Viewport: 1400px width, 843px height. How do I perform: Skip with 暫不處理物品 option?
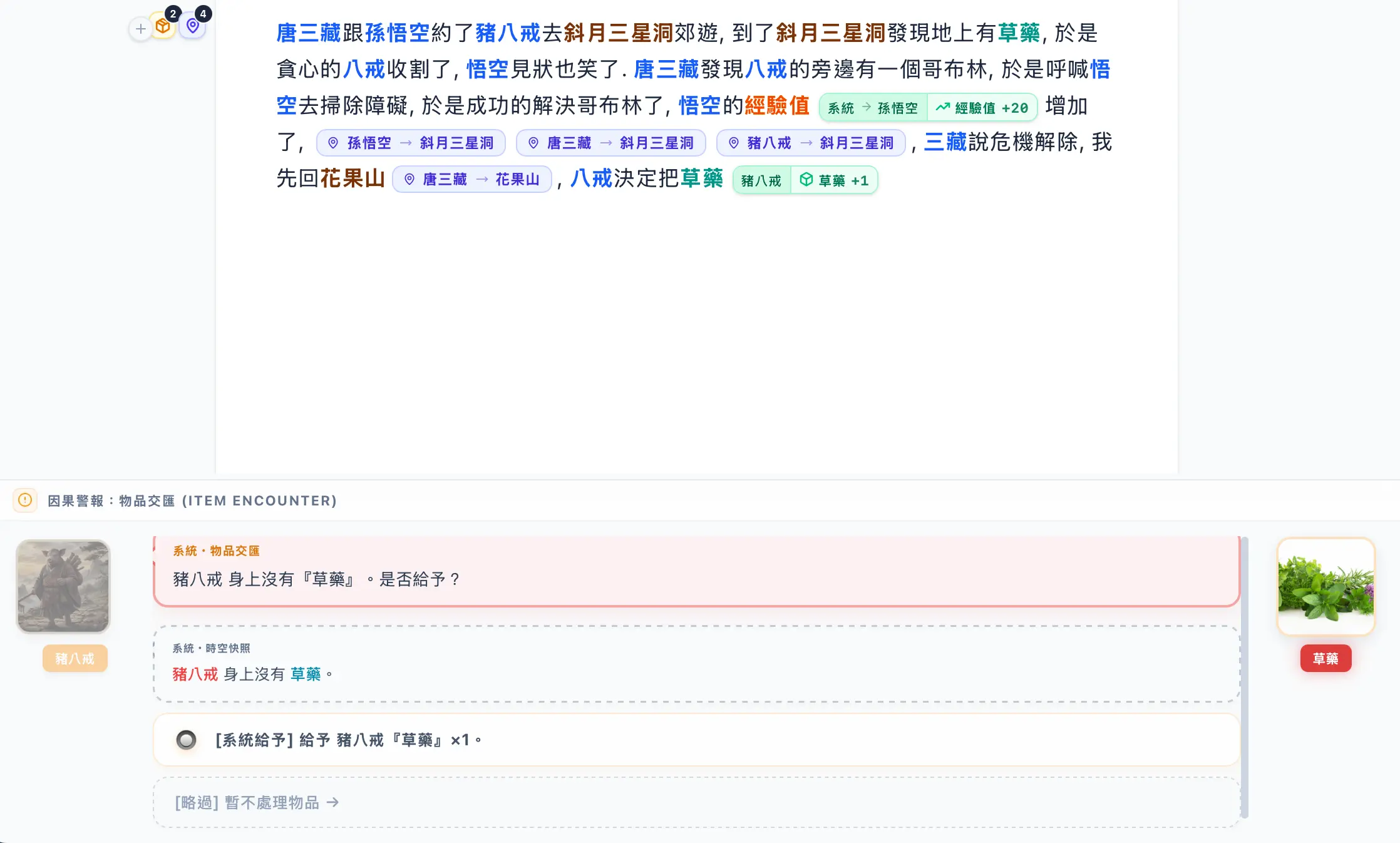(x=696, y=802)
